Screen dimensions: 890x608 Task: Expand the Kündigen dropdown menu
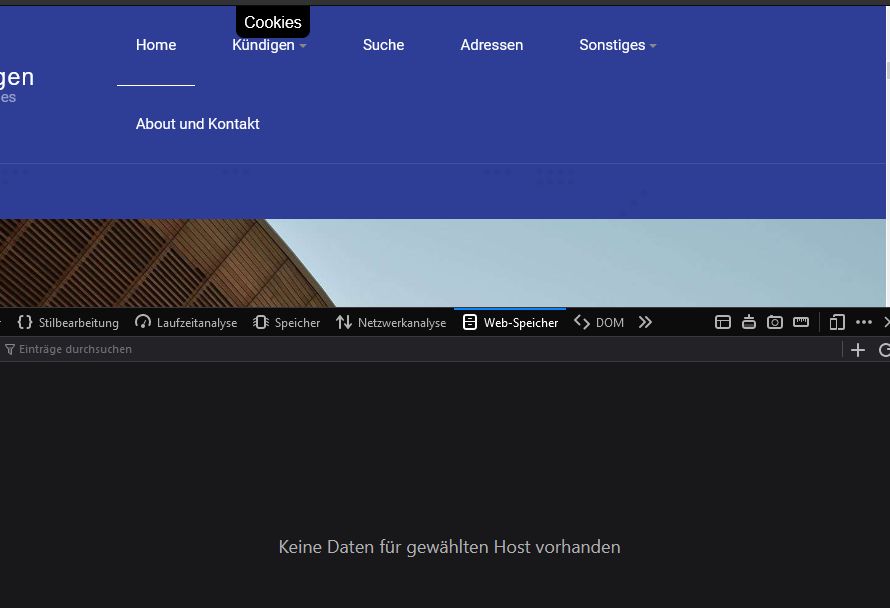(269, 45)
